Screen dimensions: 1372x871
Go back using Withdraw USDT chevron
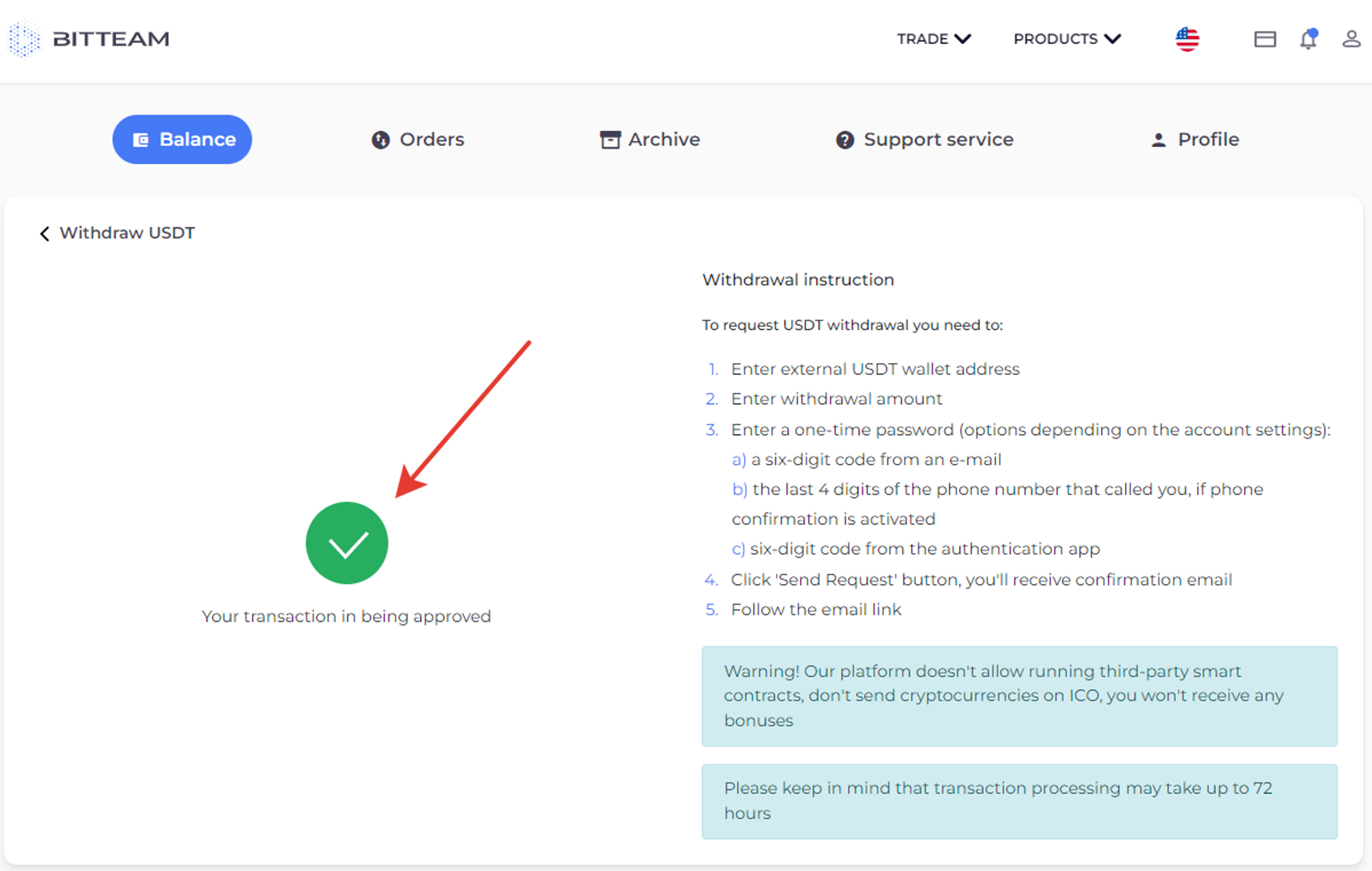(x=45, y=234)
